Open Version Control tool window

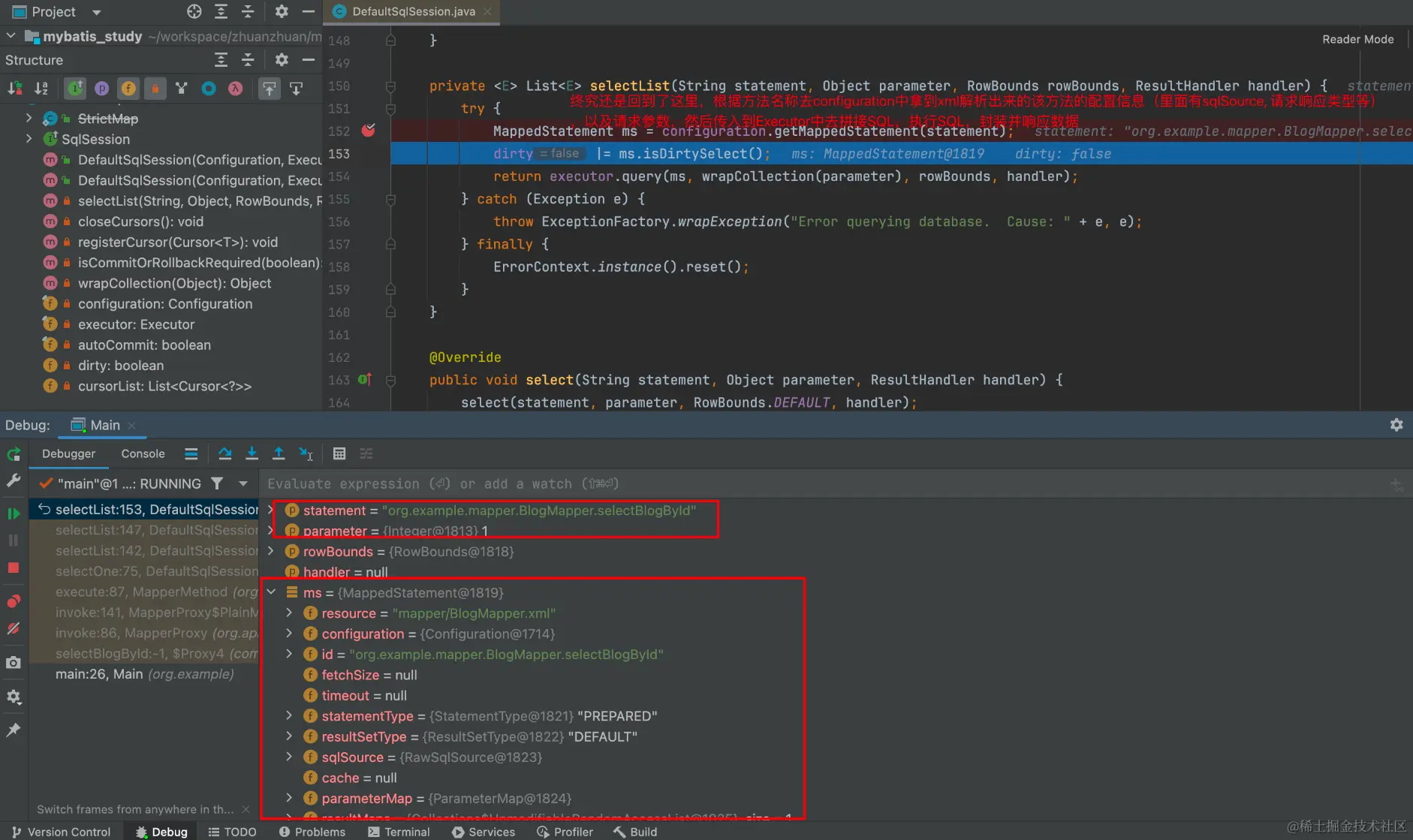tap(62, 832)
